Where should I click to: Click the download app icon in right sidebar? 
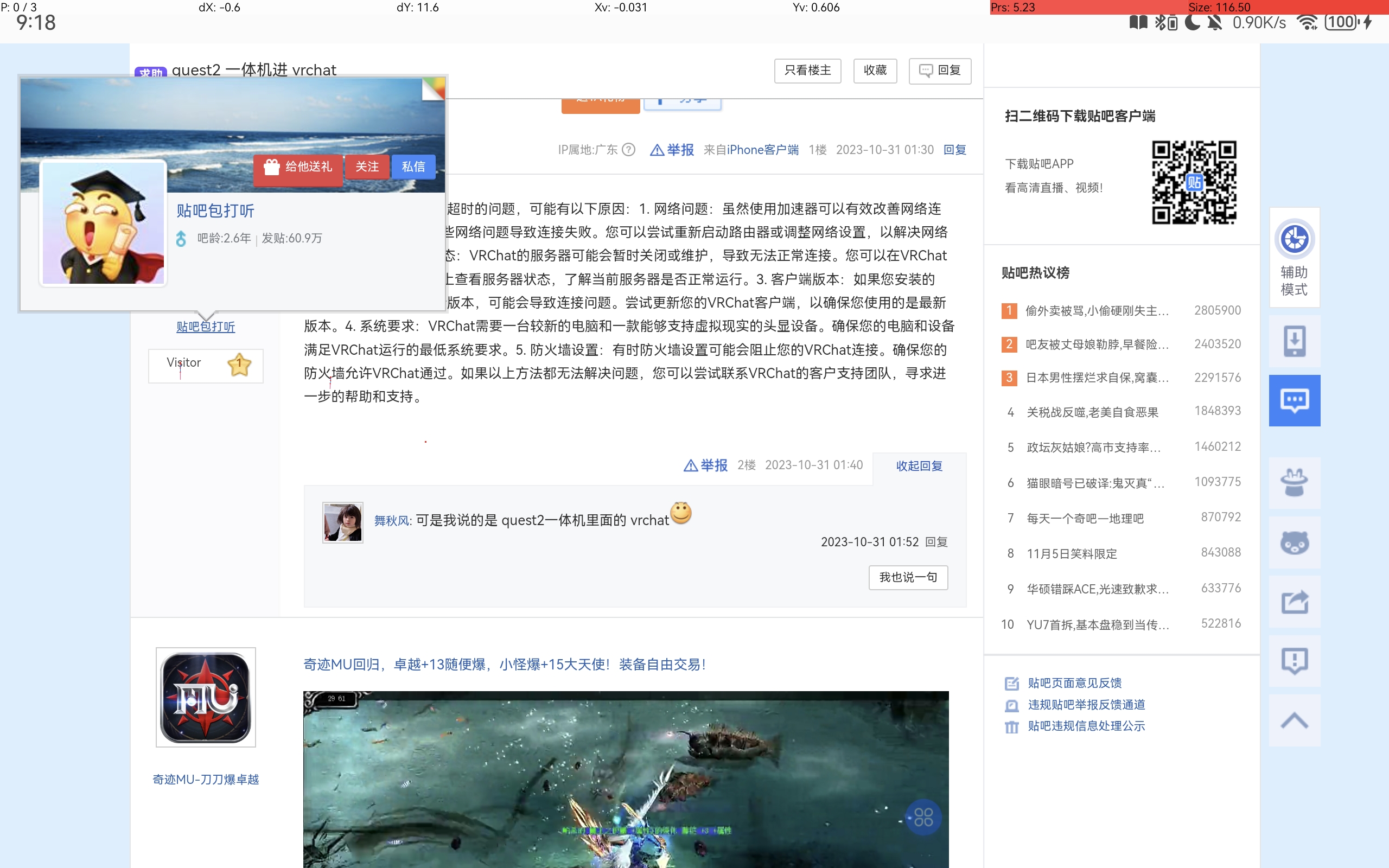pyautogui.click(x=1294, y=341)
